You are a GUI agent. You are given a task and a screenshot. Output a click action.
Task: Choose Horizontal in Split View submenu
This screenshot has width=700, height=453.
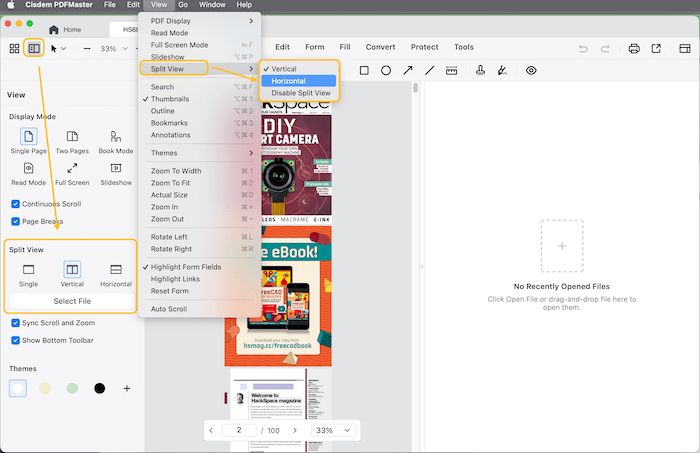pos(289,81)
